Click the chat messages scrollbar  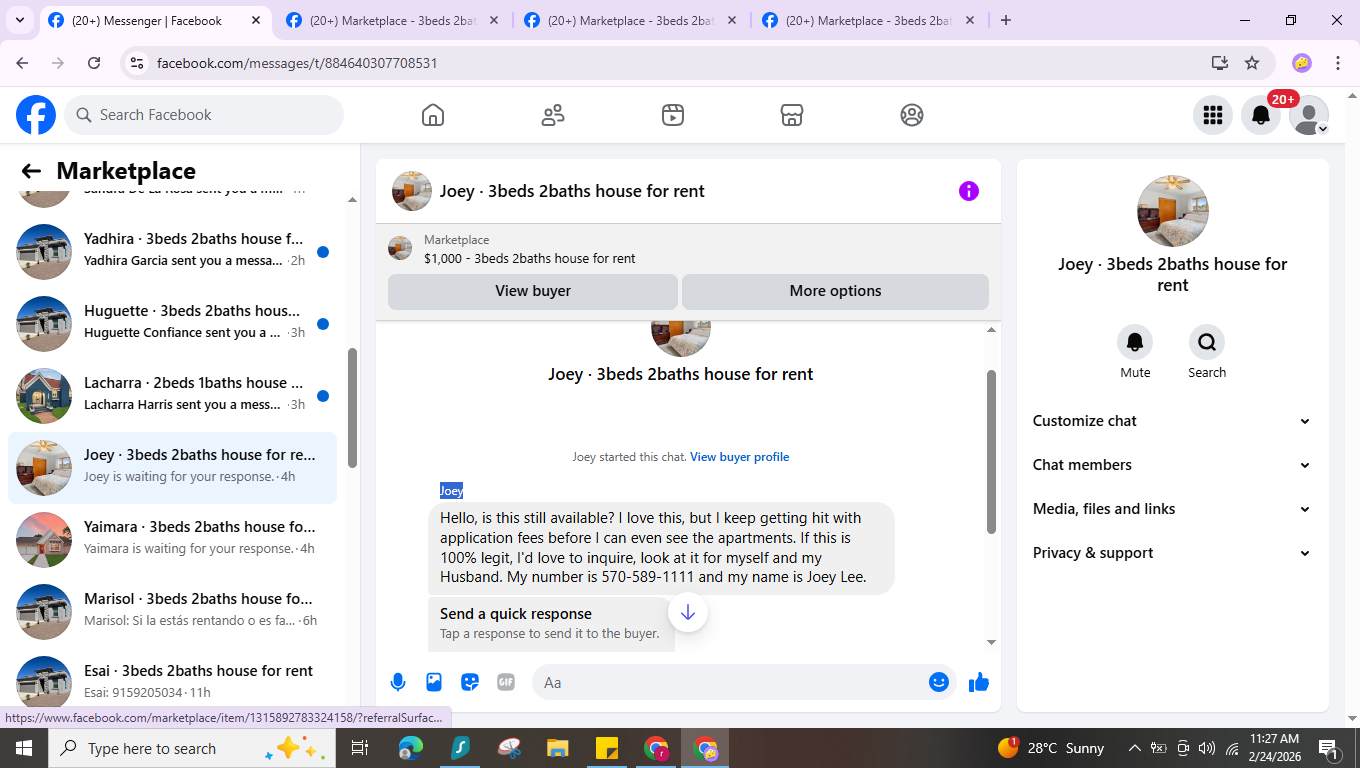tap(991, 452)
